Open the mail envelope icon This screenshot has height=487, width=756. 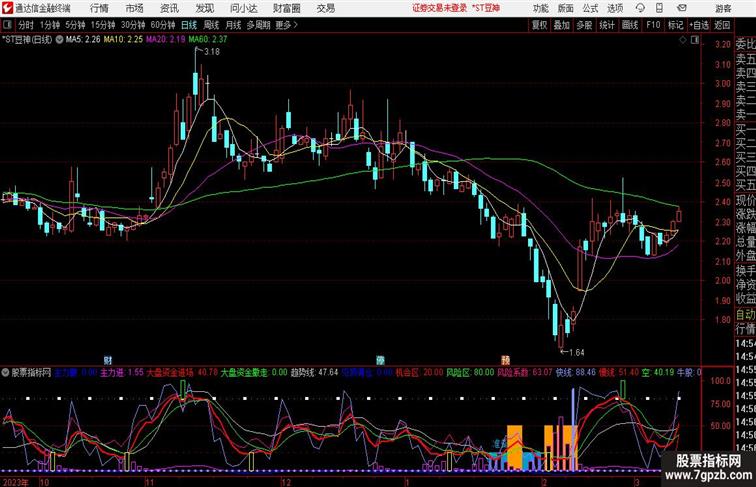point(682,8)
